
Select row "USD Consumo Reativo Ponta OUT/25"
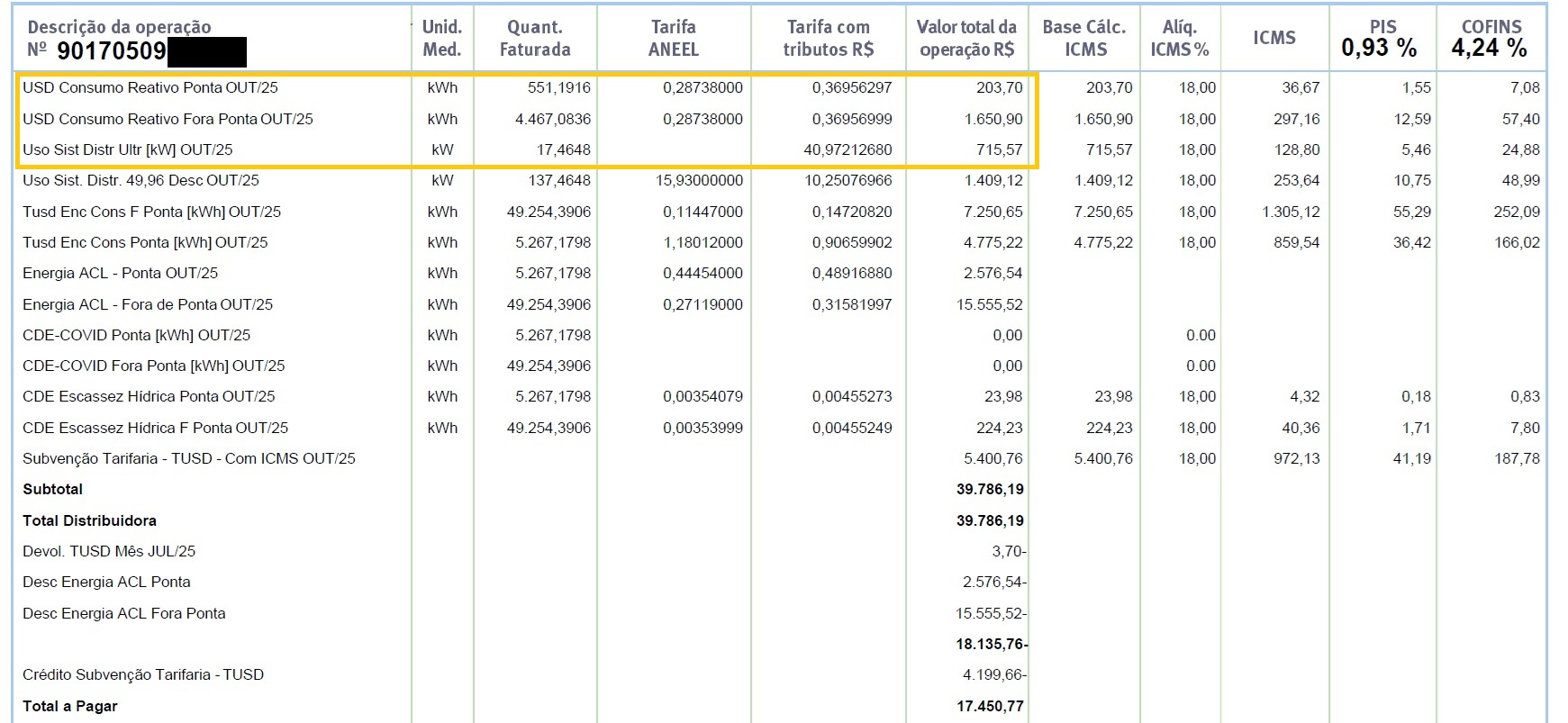point(150,87)
